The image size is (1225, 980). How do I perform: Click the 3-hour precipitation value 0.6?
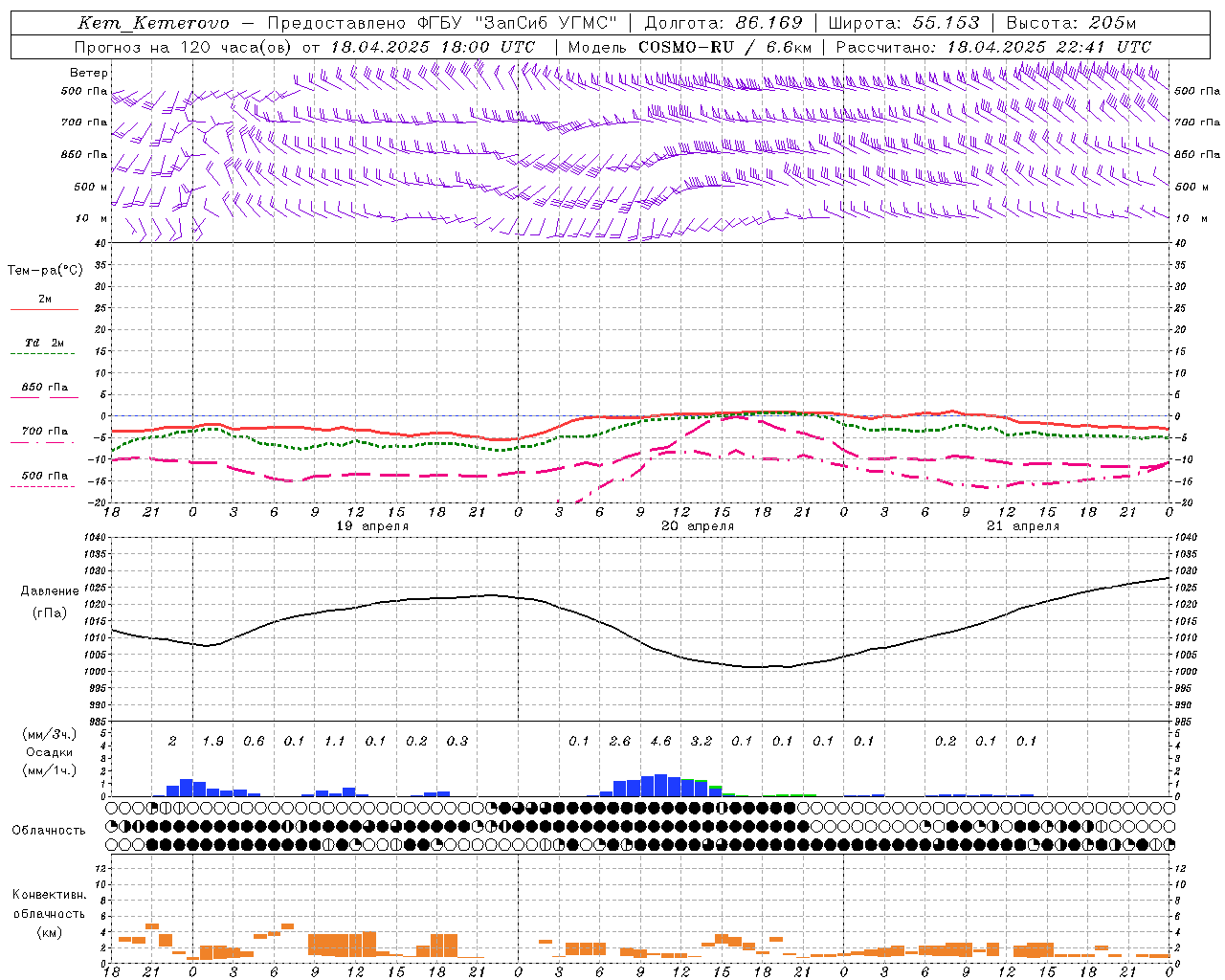[254, 741]
